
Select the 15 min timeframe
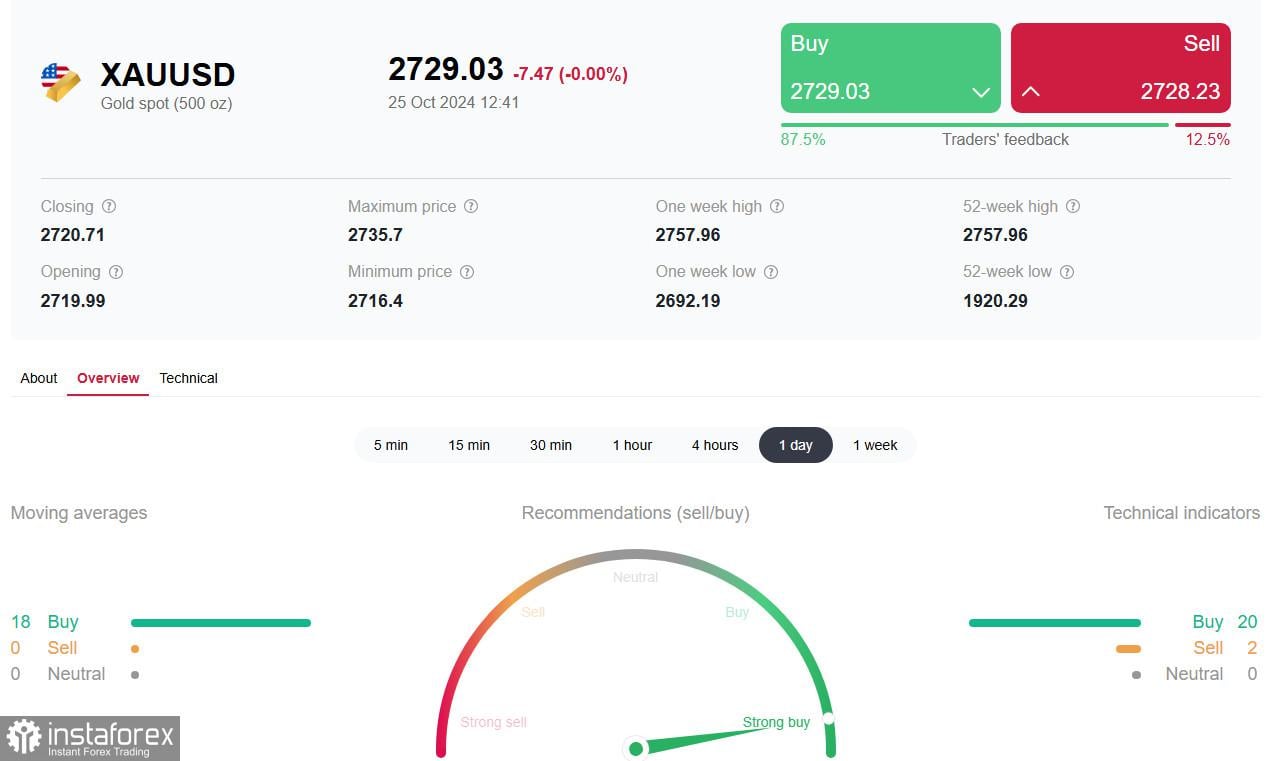[469, 445]
